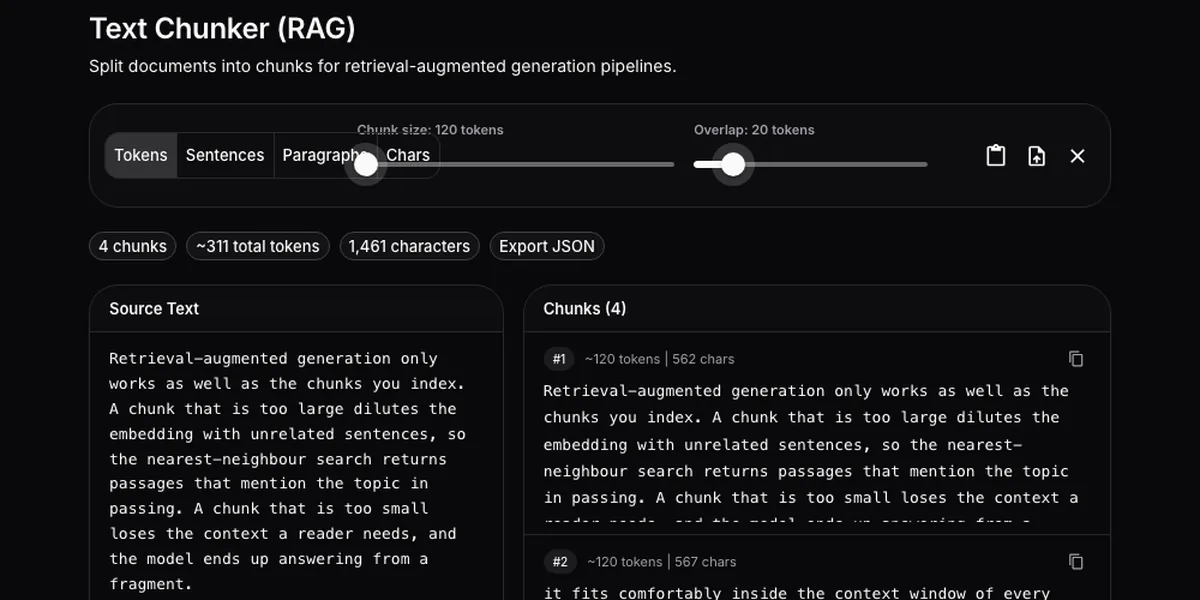The image size is (1200, 600).
Task: Click the 'Source Text' panel heading
Action: (154, 309)
